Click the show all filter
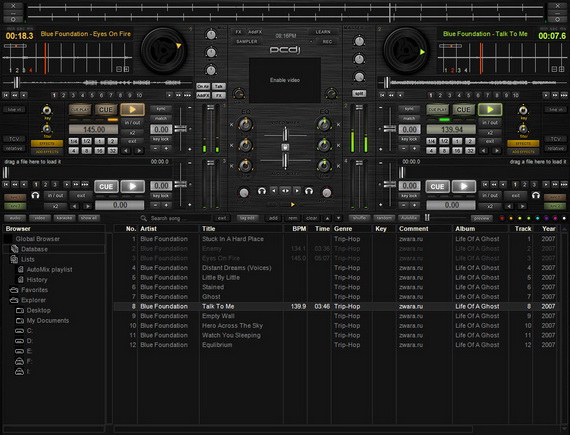The image size is (570, 435). tap(89, 218)
